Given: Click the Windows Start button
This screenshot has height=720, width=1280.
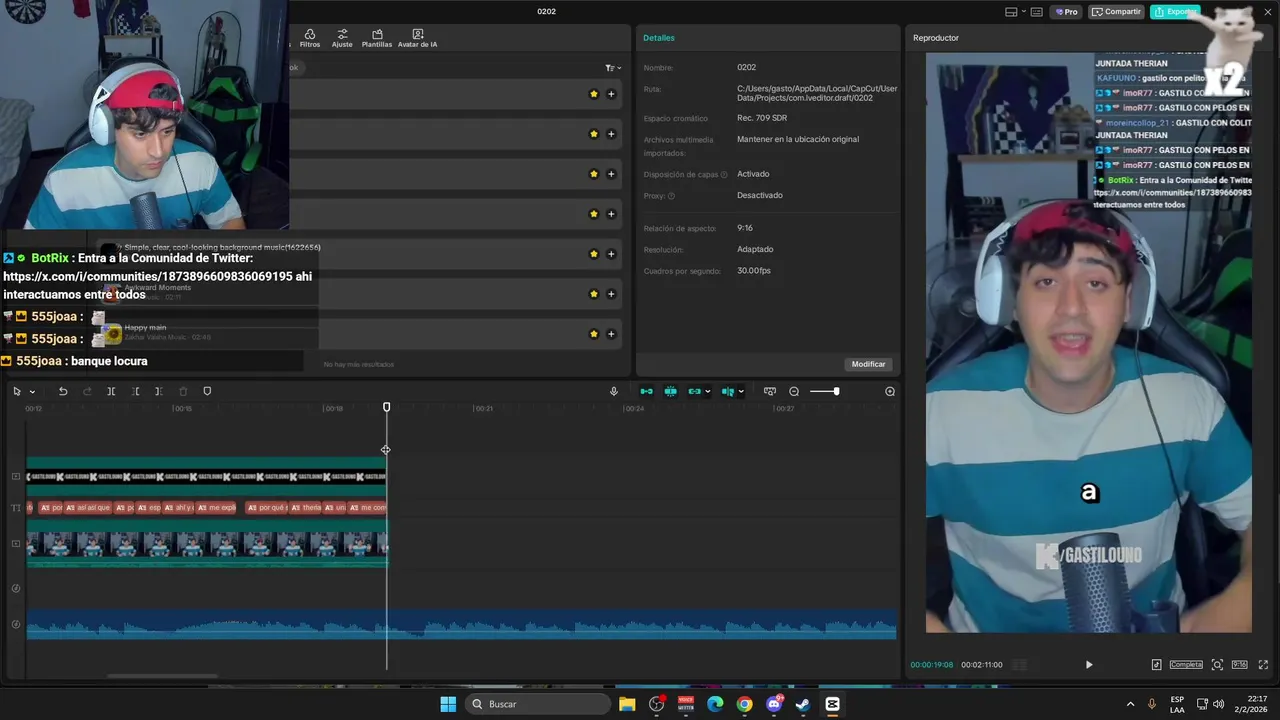Looking at the screenshot, I should click(448, 704).
